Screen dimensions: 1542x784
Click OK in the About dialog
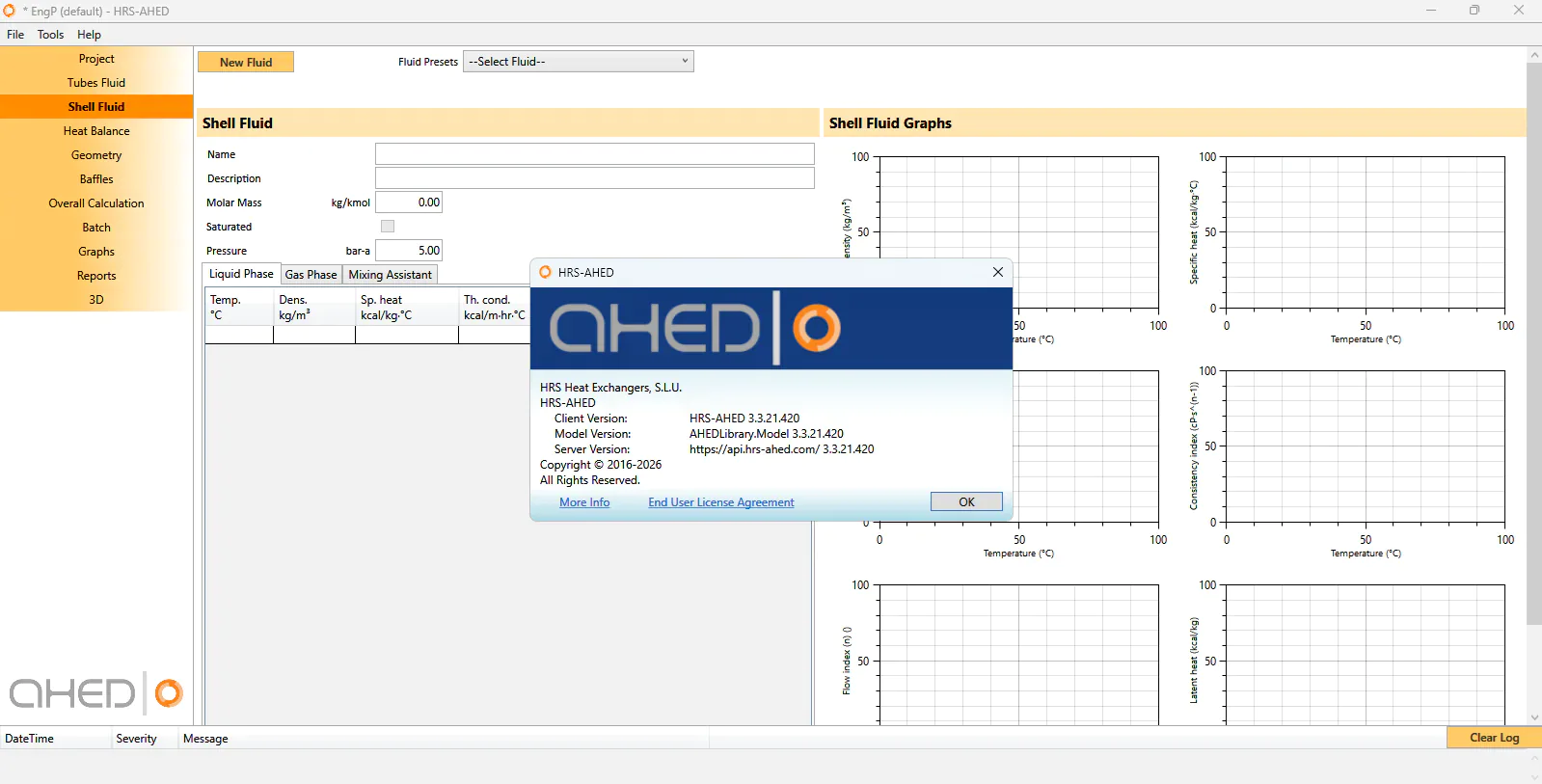(966, 501)
